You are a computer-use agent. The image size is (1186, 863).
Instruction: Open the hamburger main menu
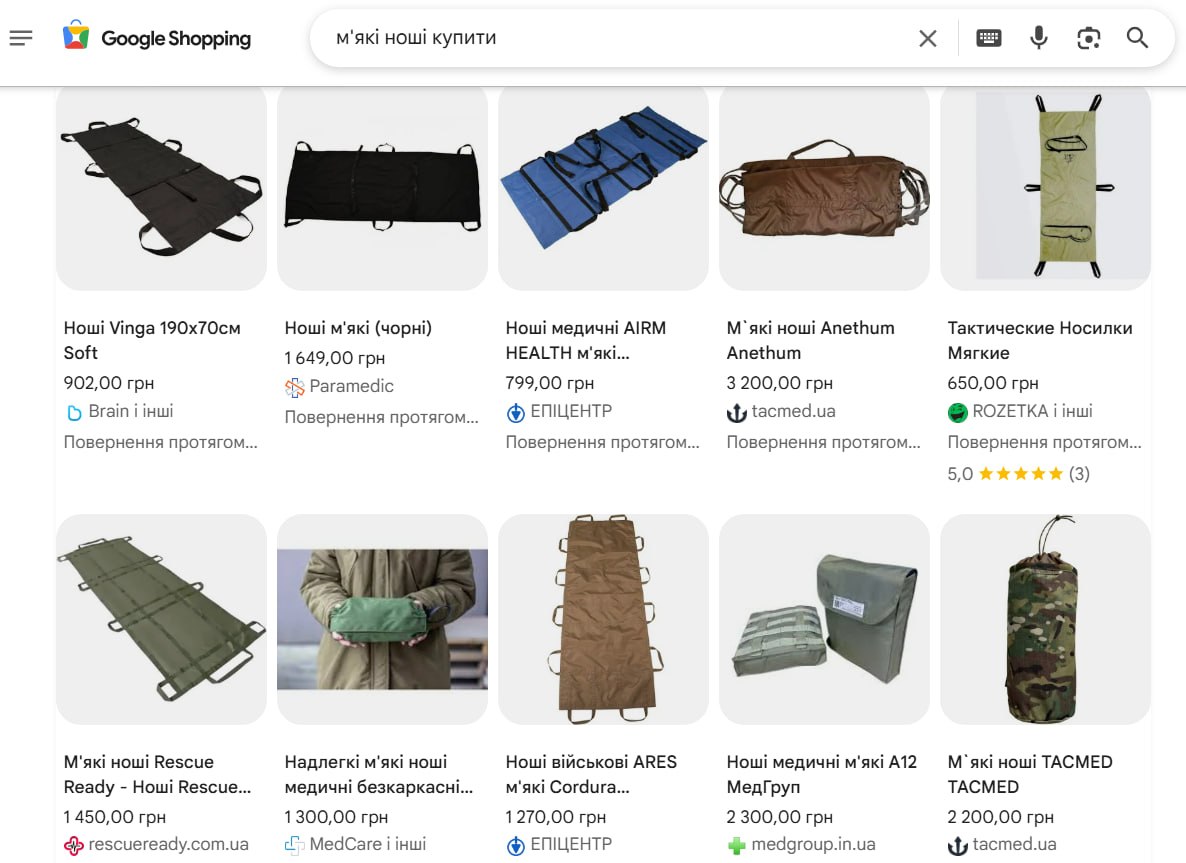tap(21, 38)
